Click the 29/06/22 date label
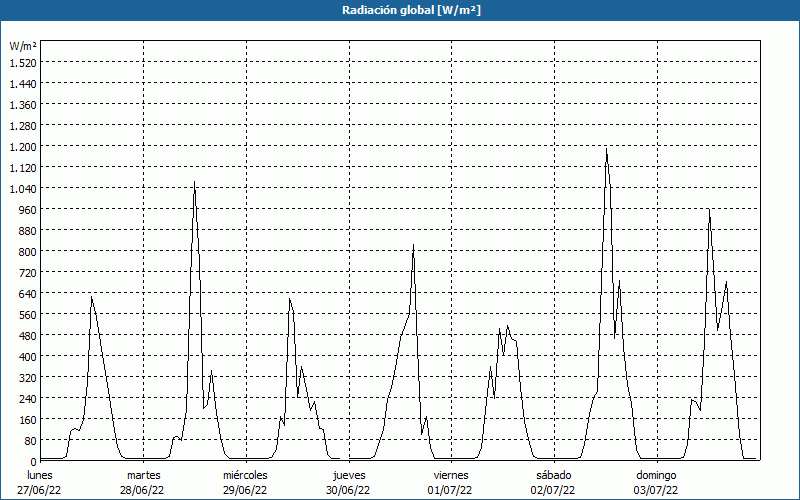Image resolution: width=800 pixels, height=500 pixels. [245, 490]
